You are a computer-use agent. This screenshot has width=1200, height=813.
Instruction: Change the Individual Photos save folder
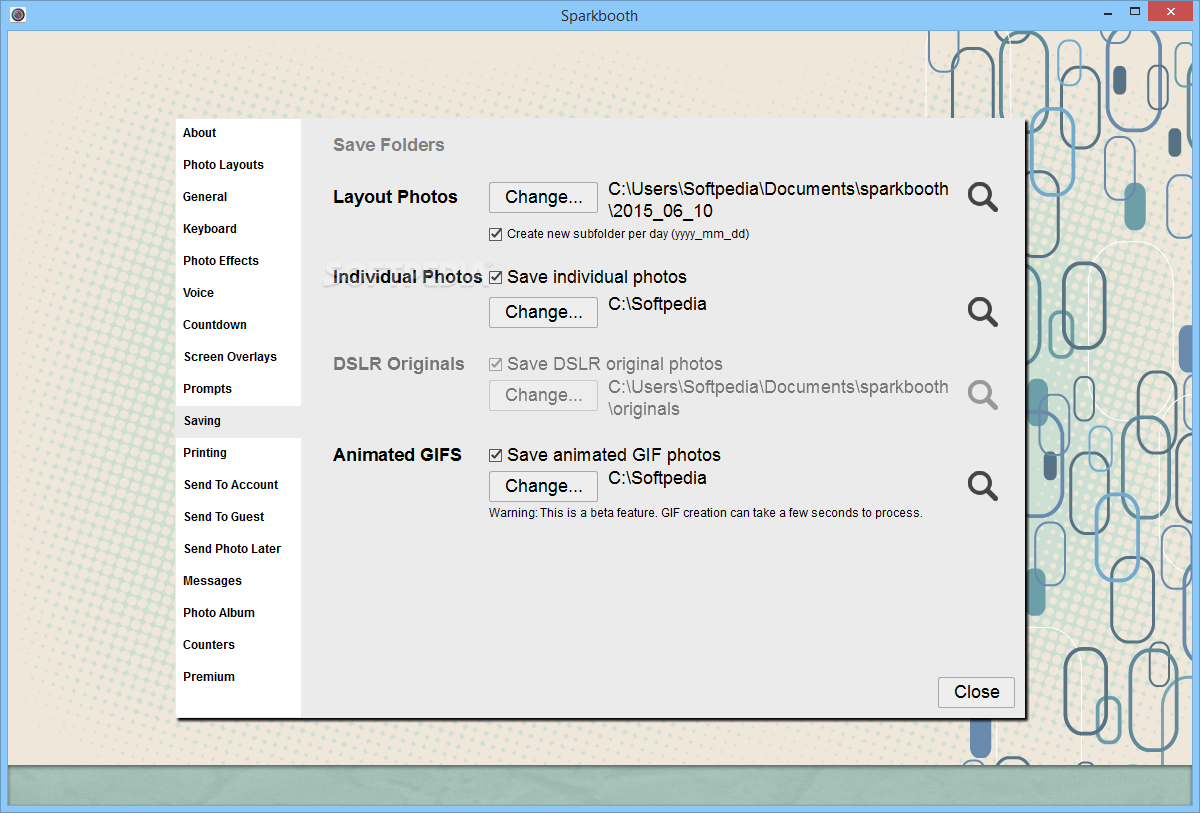(x=543, y=312)
